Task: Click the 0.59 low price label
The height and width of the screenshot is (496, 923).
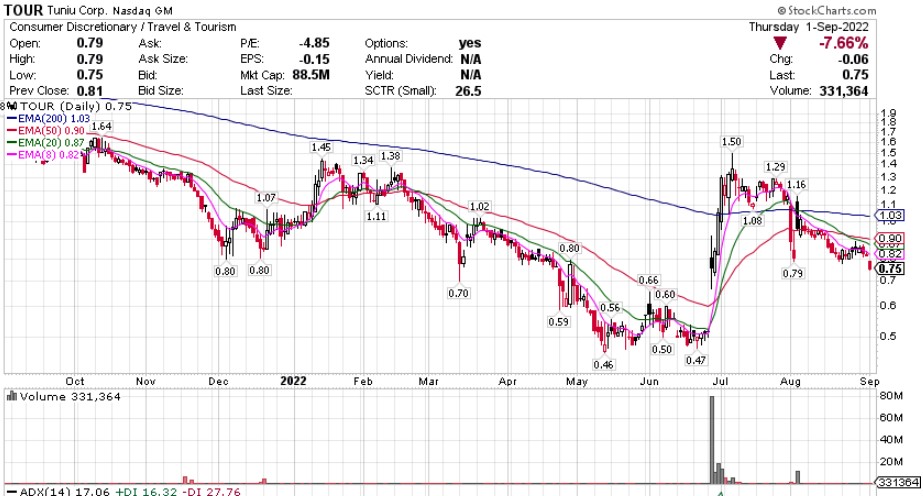Action: [559, 322]
